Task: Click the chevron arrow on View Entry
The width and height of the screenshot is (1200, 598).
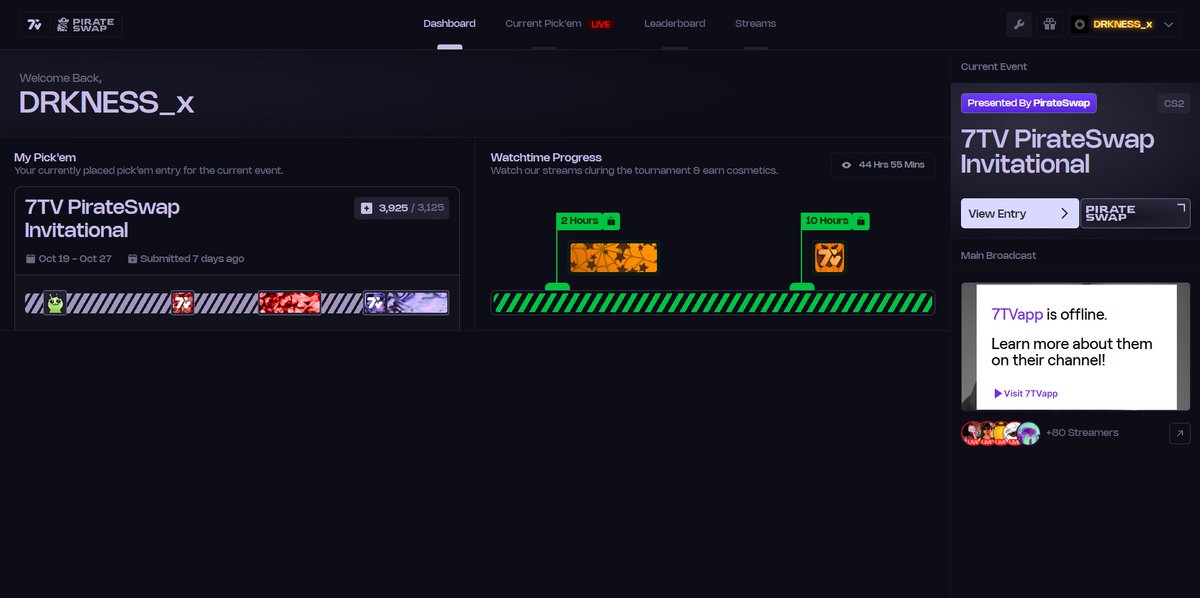Action: (1065, 213)
